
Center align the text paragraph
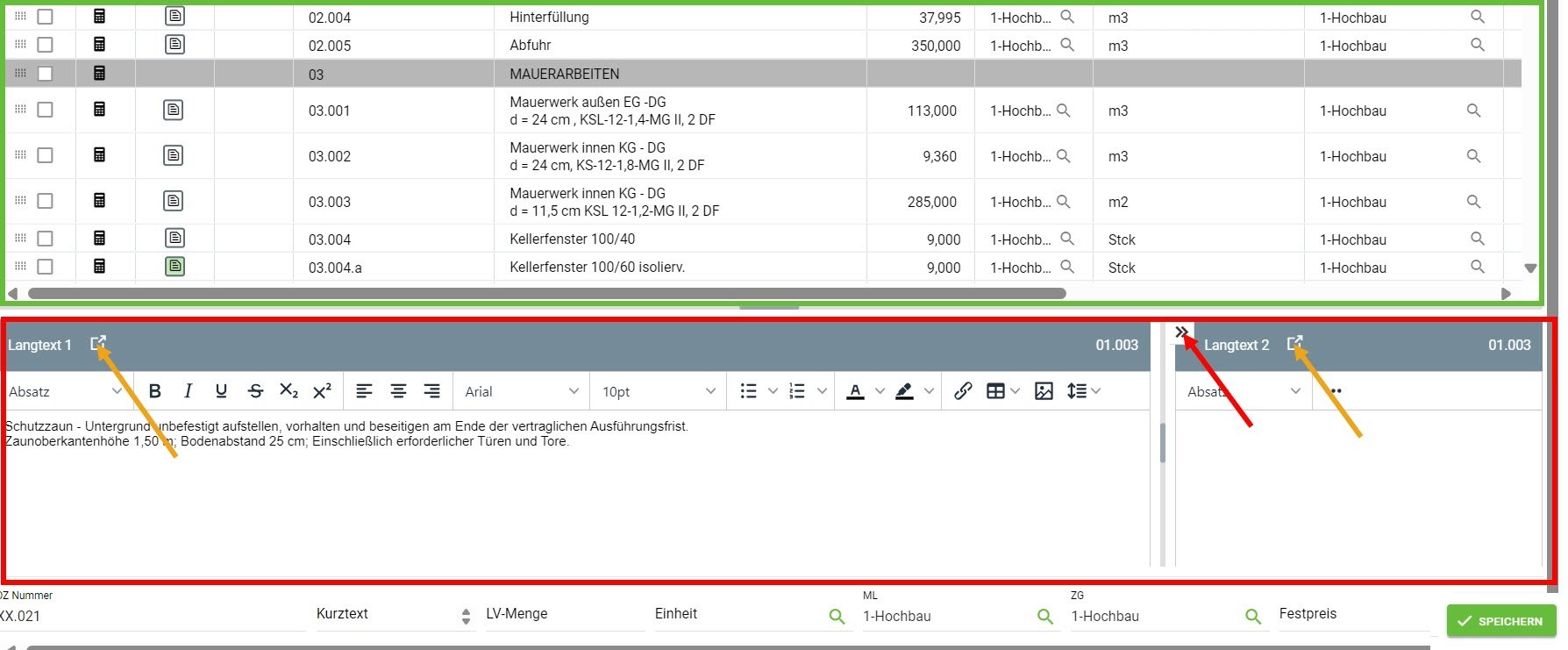pyautogui.click(x=398, y=391)
